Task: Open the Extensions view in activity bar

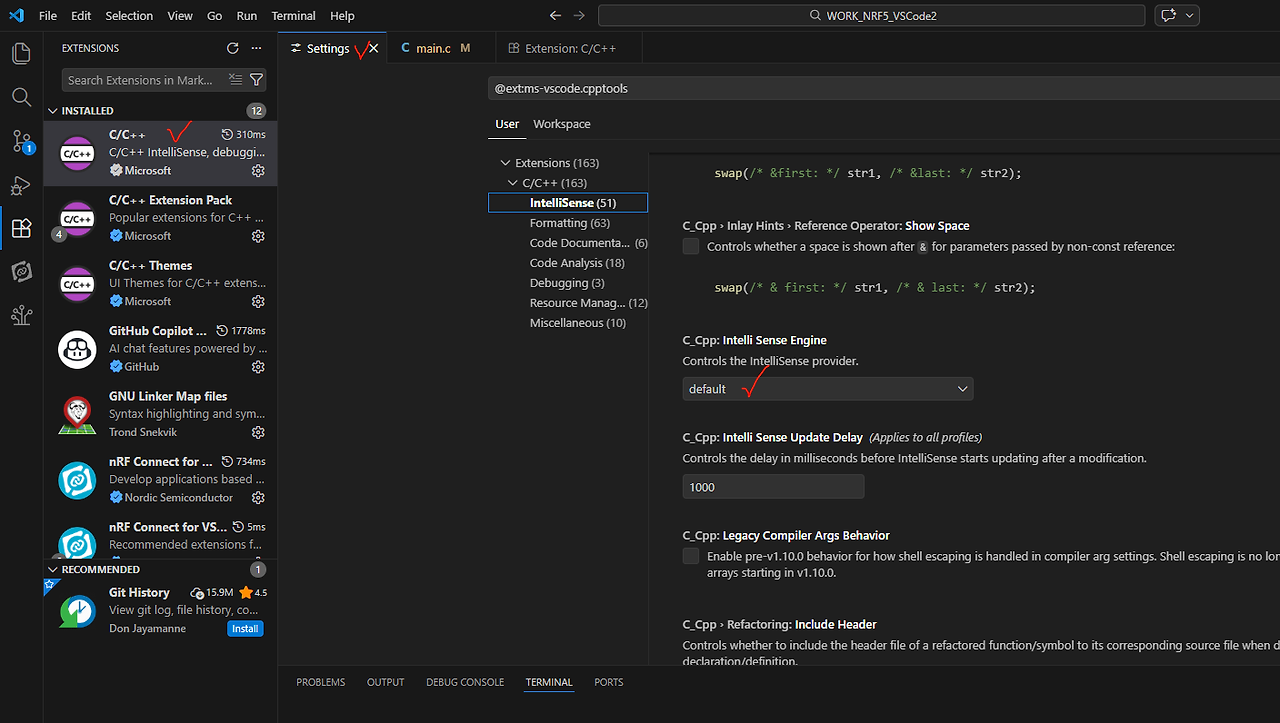Action: coord(21,228)
